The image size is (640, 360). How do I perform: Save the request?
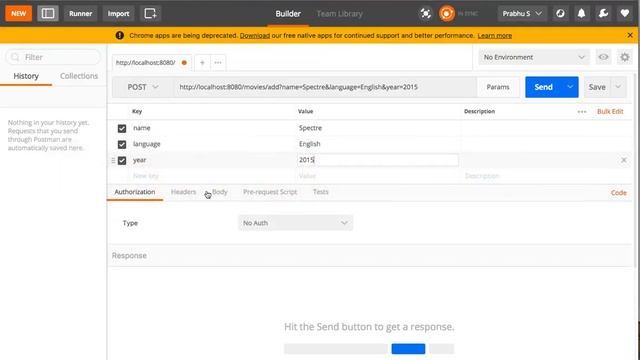pyautogui.click(x=597, y=87)
